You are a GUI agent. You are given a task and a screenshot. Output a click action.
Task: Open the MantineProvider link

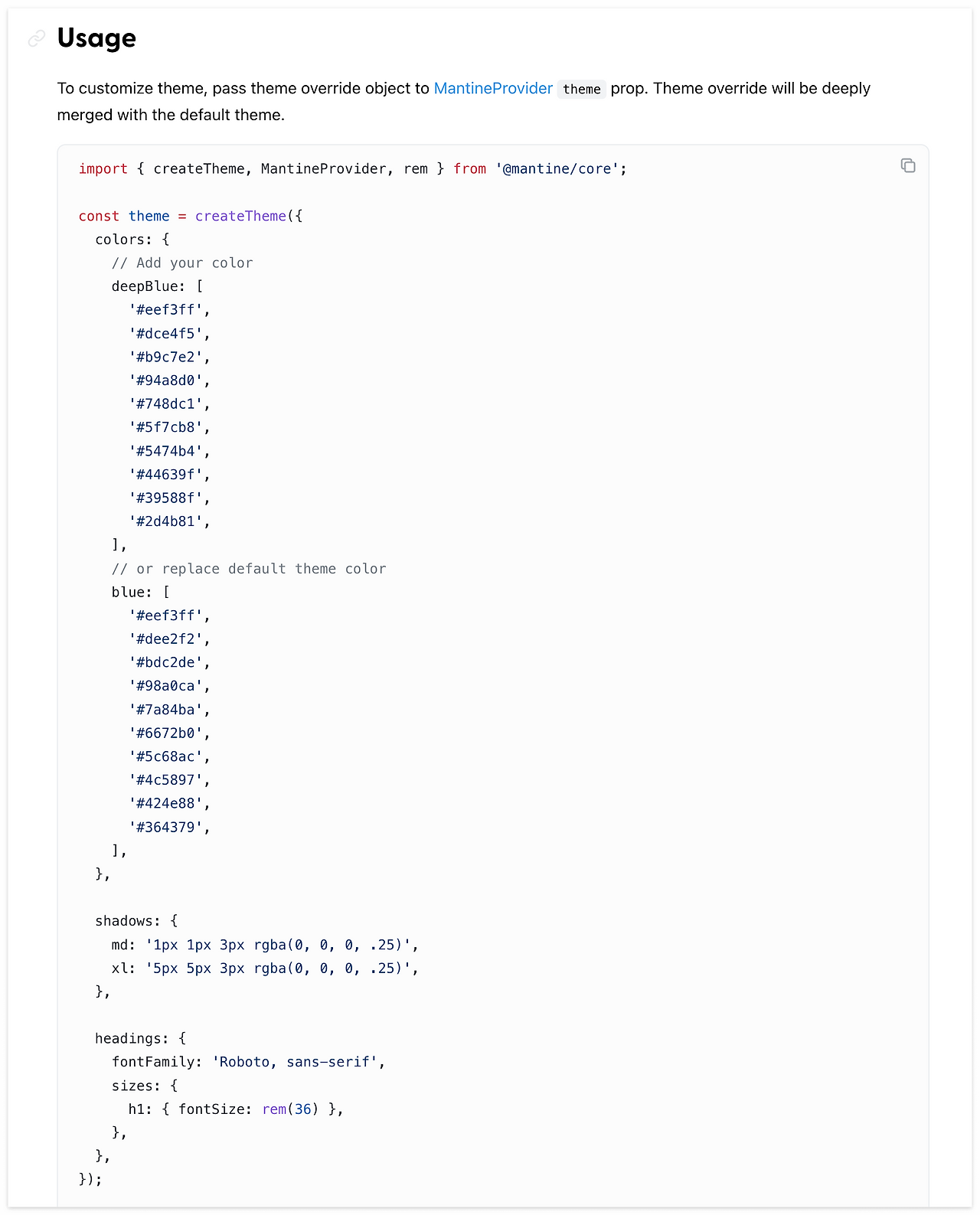click(493, 88)
